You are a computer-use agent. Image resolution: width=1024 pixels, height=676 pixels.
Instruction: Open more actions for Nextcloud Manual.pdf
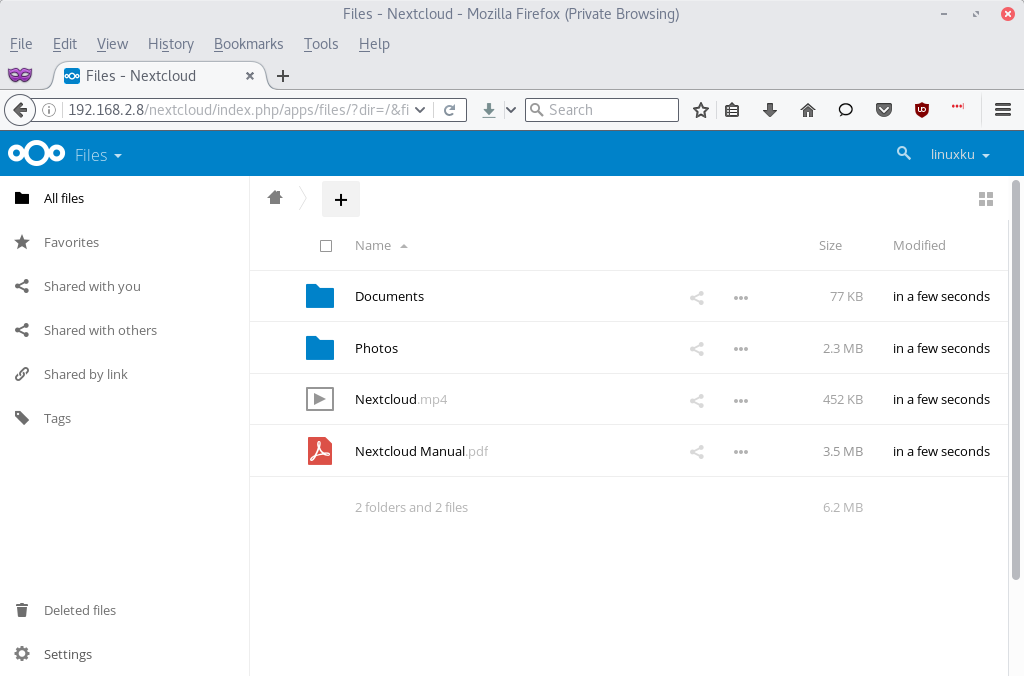[741, 452]
